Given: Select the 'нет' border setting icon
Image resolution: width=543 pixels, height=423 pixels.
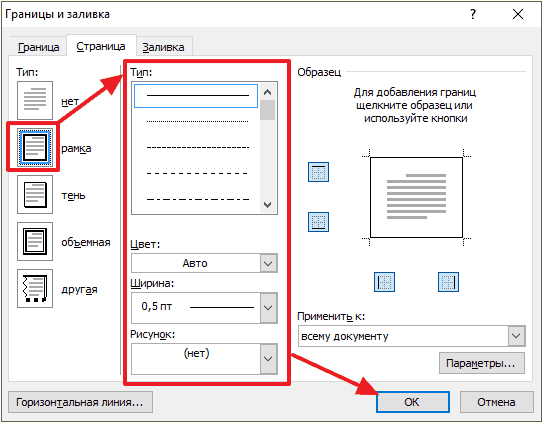Looking at the screenshot, I should point(35,100).
